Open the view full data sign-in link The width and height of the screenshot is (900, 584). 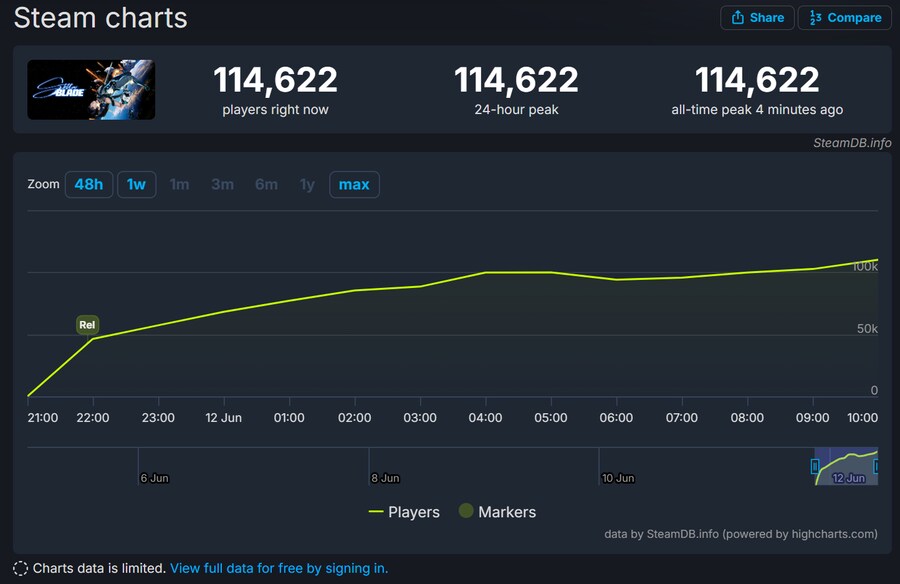[279, 568]
